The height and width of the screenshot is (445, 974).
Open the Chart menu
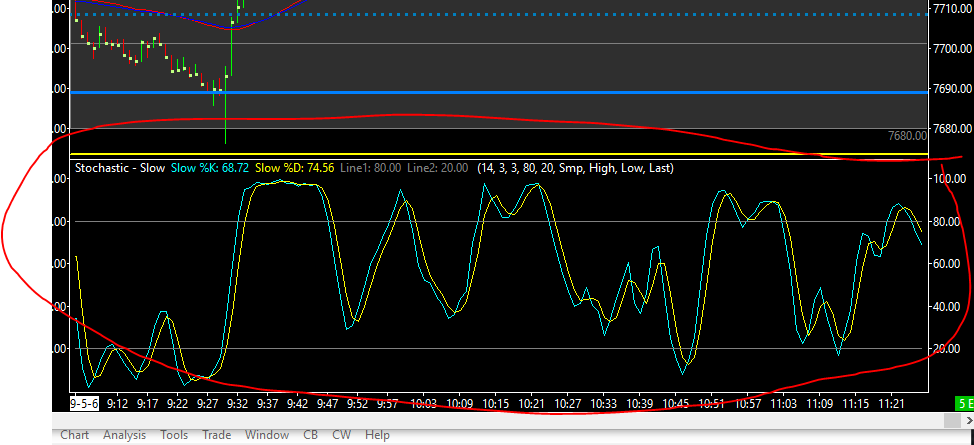[75, 435]
